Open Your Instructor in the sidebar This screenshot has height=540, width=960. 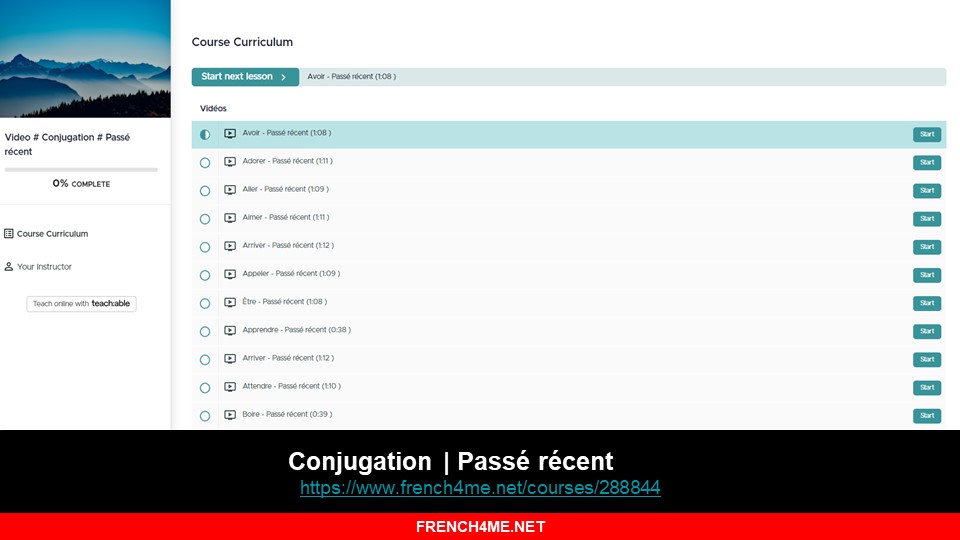tap(44, 267)
